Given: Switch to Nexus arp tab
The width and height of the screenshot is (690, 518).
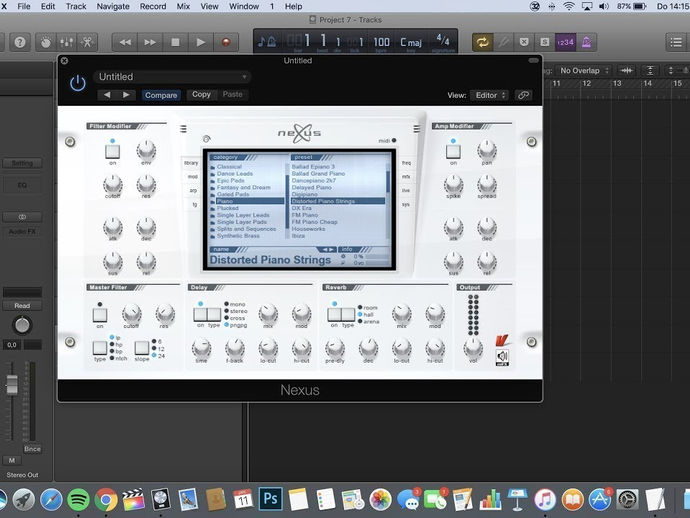Looking at the screenshot, I should pyautogui.click(x=191, y=191).
